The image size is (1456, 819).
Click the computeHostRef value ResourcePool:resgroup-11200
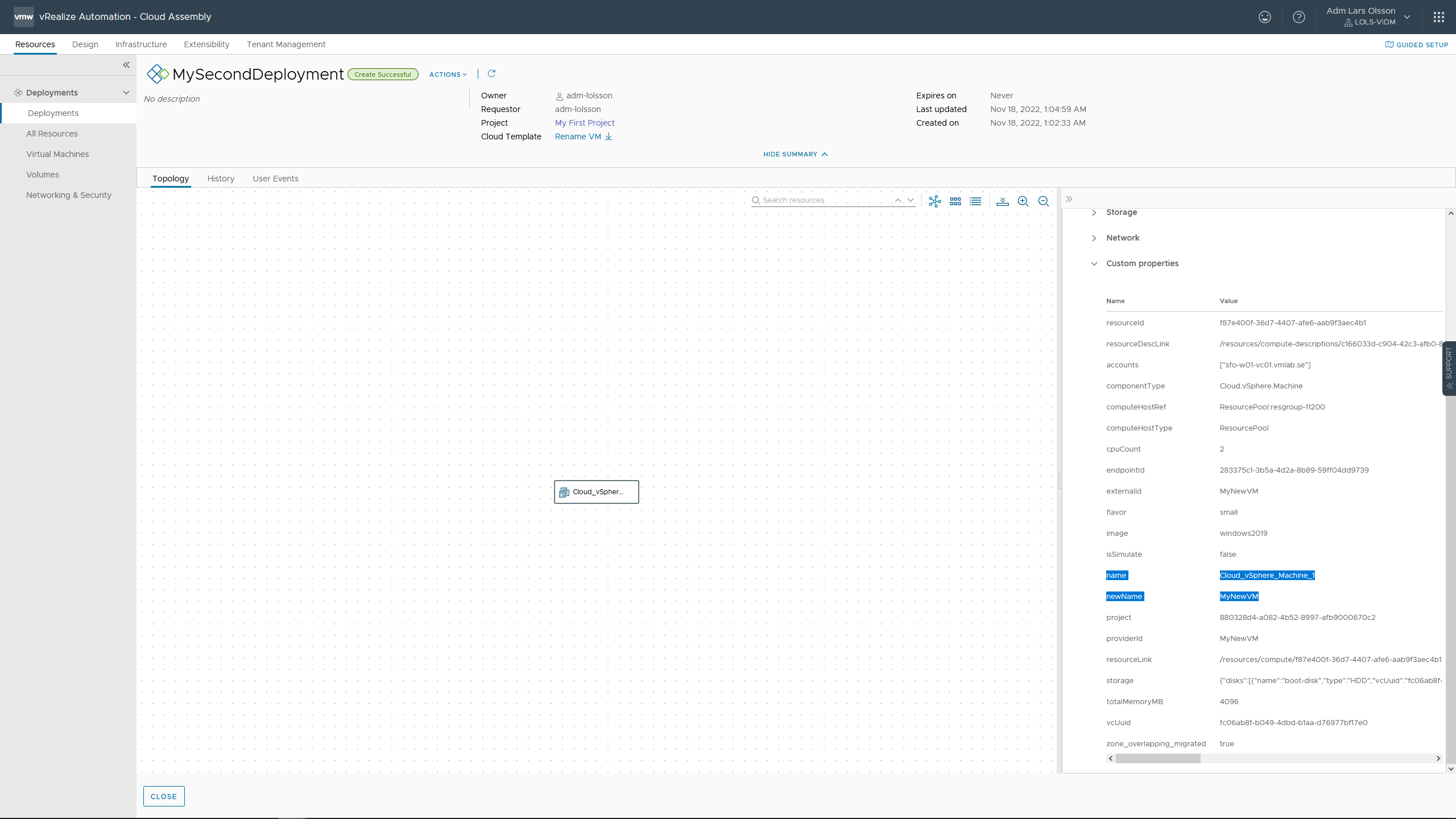point(1272,407)
